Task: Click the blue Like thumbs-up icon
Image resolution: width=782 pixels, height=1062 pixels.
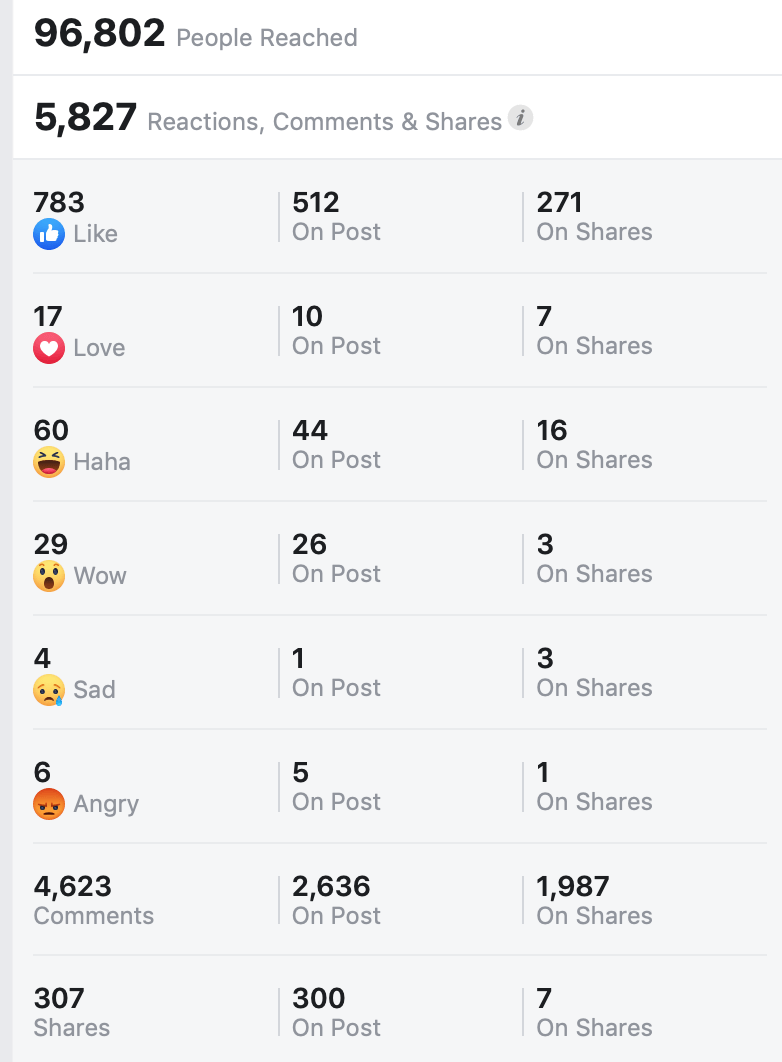Action: [49, 234]
